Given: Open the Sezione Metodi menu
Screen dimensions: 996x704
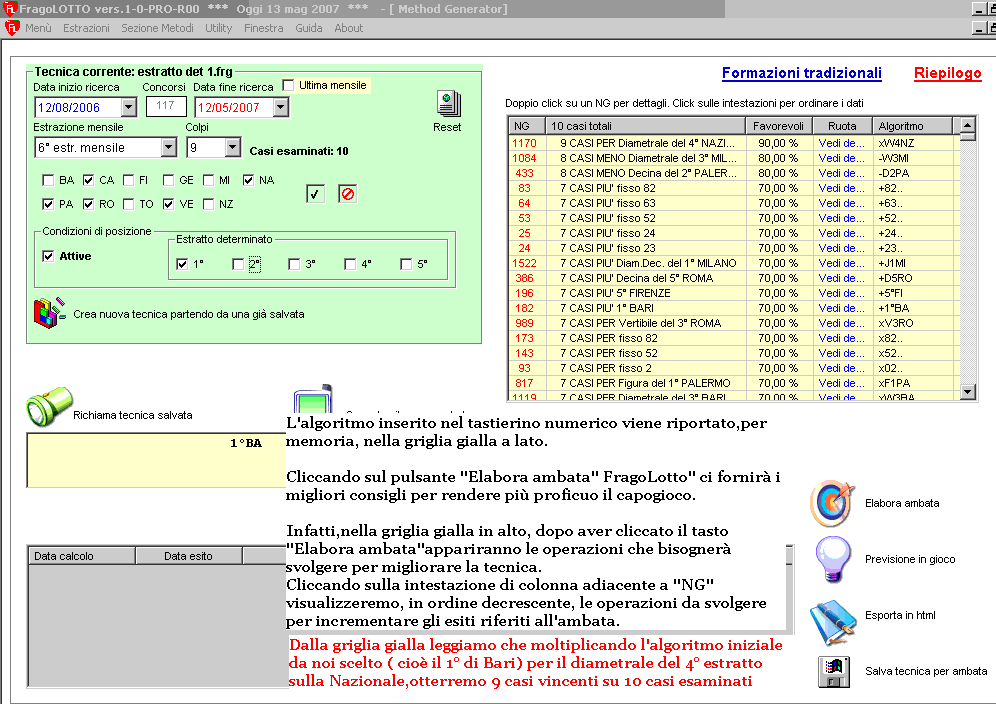Looking at the screenshot, I should [x=157, y=28].
